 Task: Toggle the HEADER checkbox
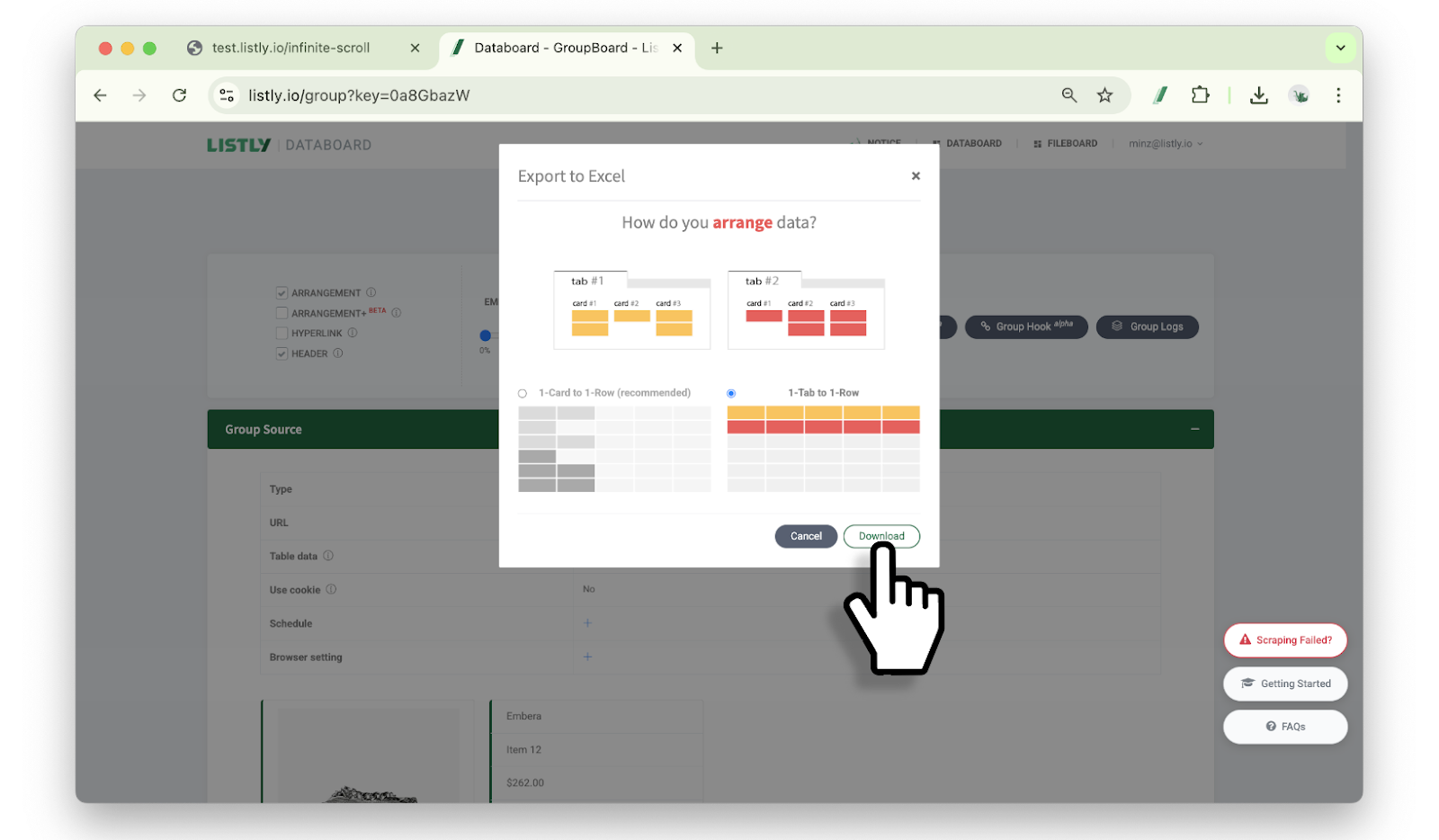point(282,354)
